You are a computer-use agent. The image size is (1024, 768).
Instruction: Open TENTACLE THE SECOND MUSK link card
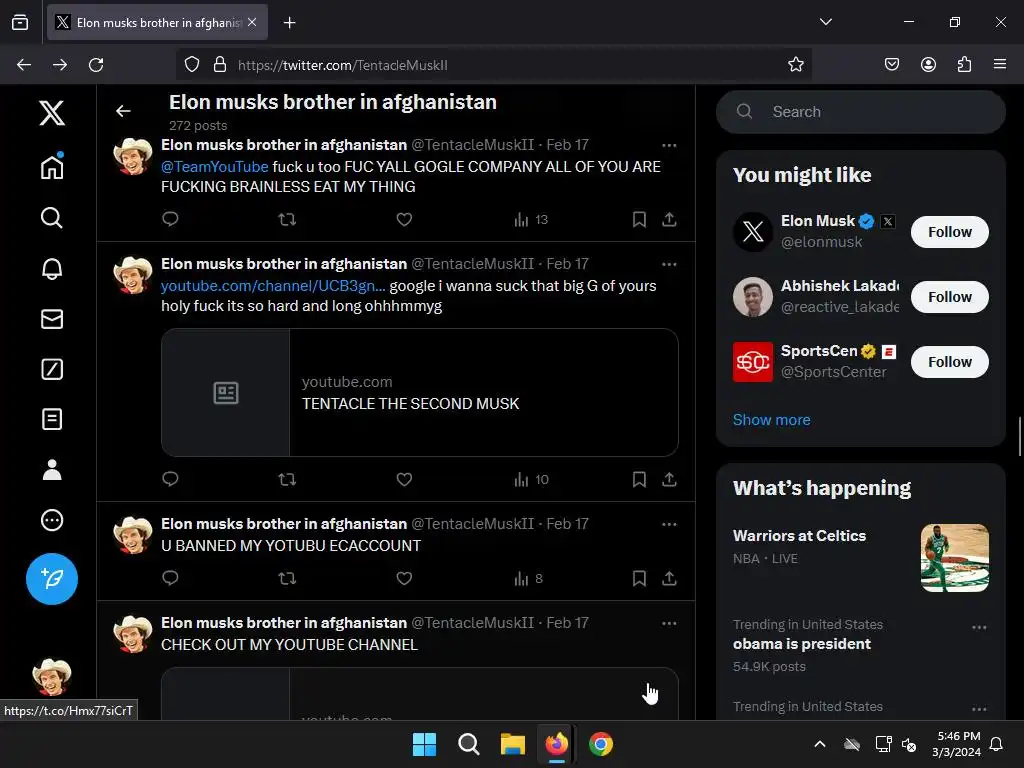[419, 392]
